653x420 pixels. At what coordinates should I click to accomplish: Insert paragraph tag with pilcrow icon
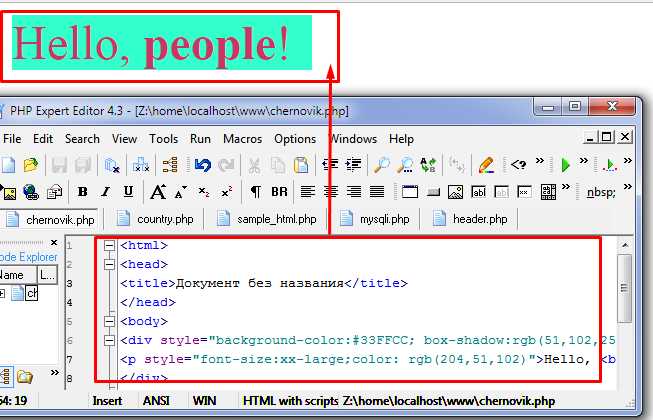coord(256,192)
